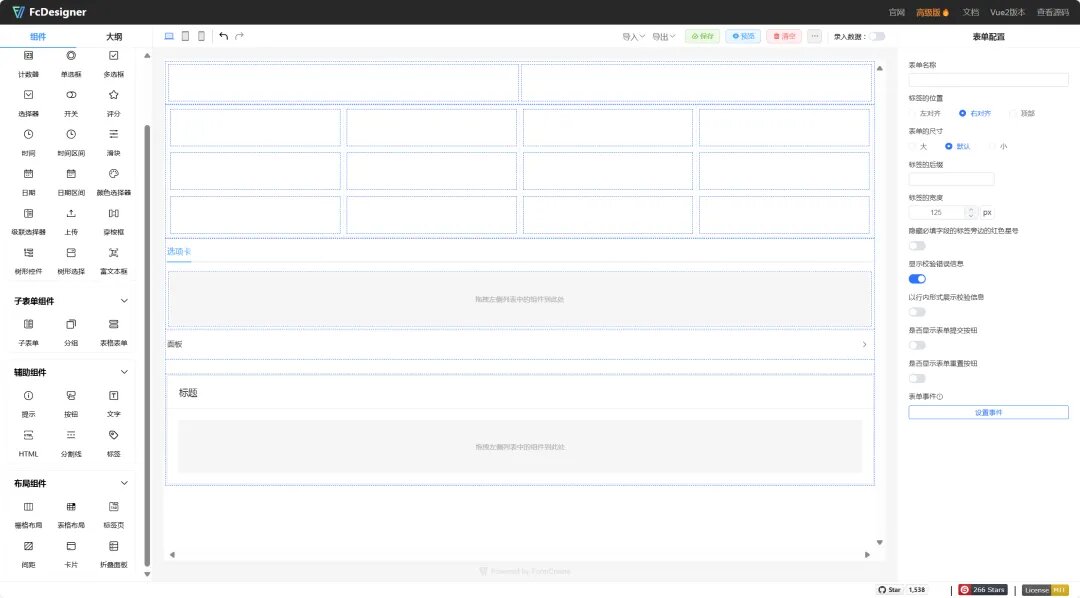Collapse the 布局组件 section
Screen dimensions: 1080x598
124,483
